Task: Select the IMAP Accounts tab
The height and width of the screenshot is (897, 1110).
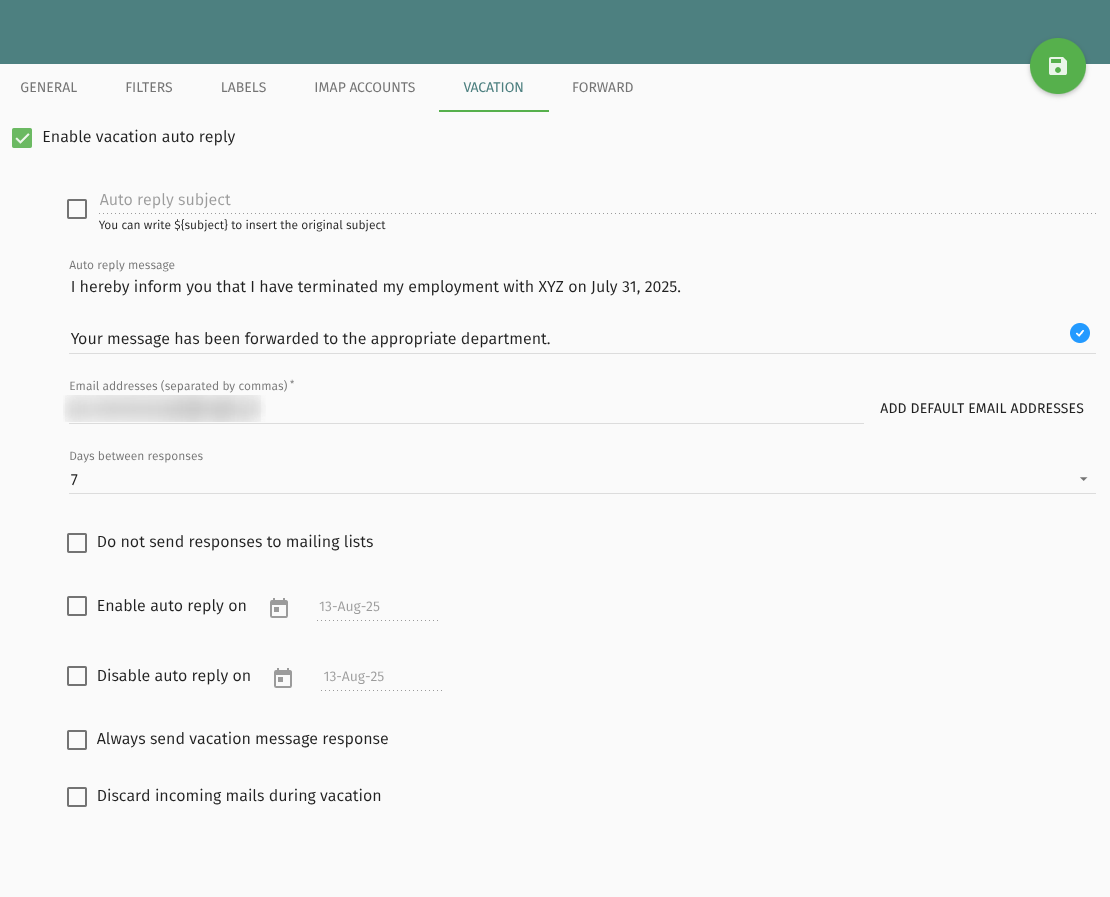Action: 365,88
